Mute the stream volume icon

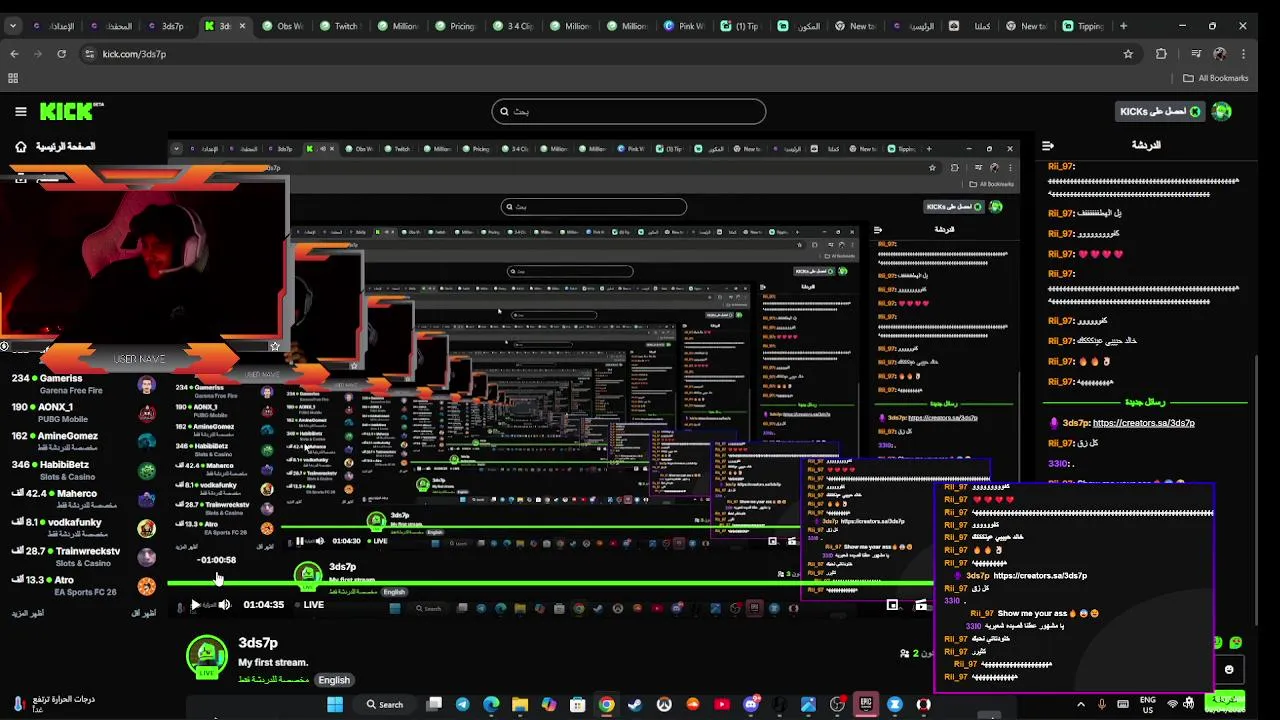[x=225, y=605]
